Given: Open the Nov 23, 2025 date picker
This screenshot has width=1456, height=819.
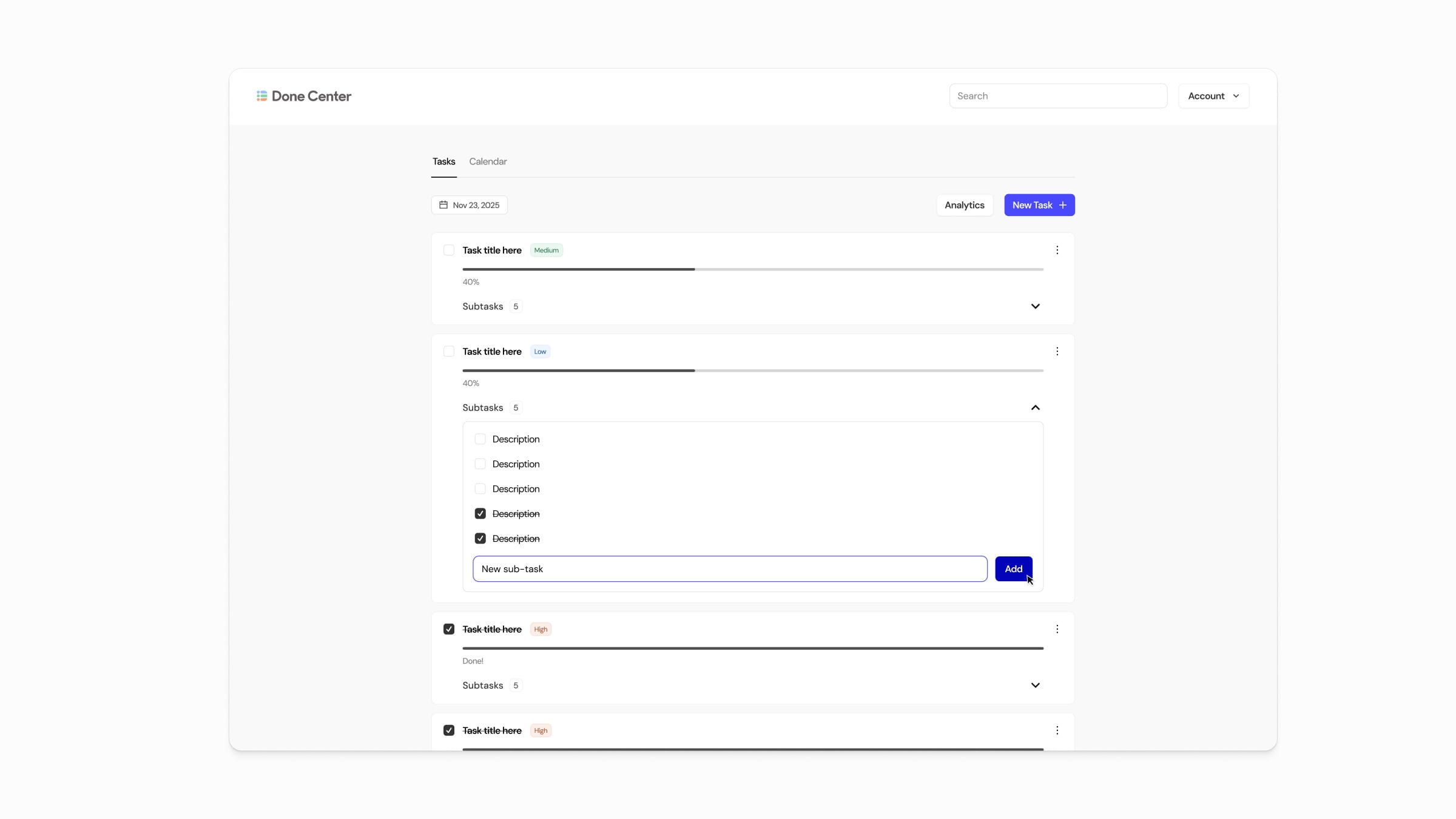Looking at the screenshot, I should [469, 205].
